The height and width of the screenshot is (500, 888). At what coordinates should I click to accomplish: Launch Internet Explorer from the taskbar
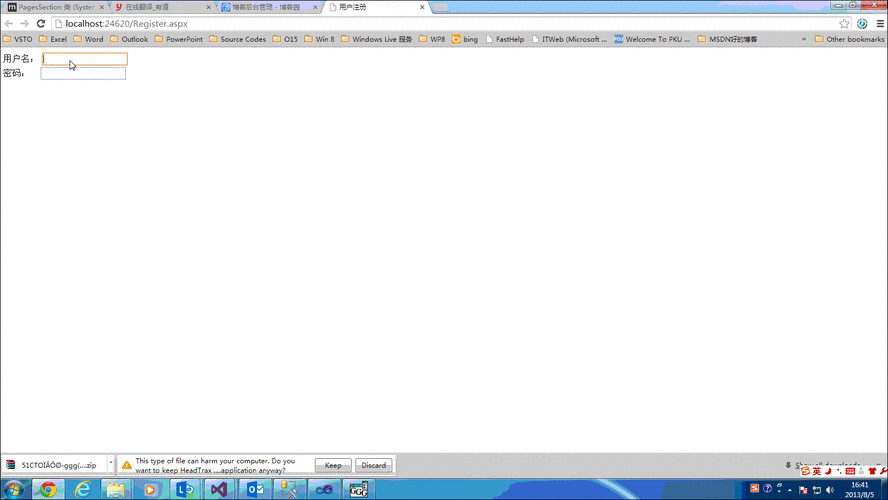point(83,489)
